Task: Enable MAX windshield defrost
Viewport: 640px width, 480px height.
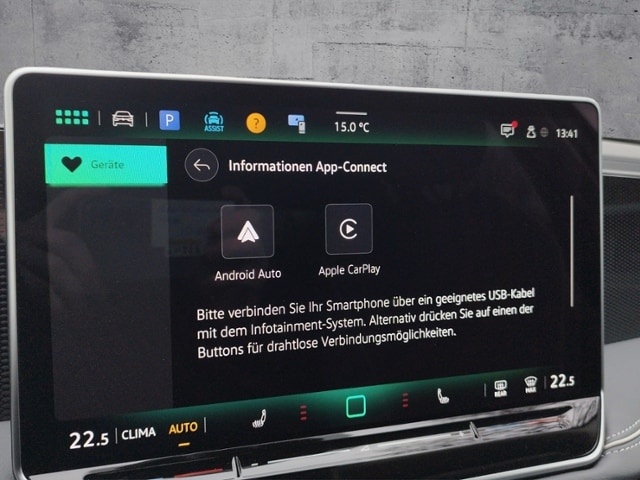Action: (x=530, y=383)
